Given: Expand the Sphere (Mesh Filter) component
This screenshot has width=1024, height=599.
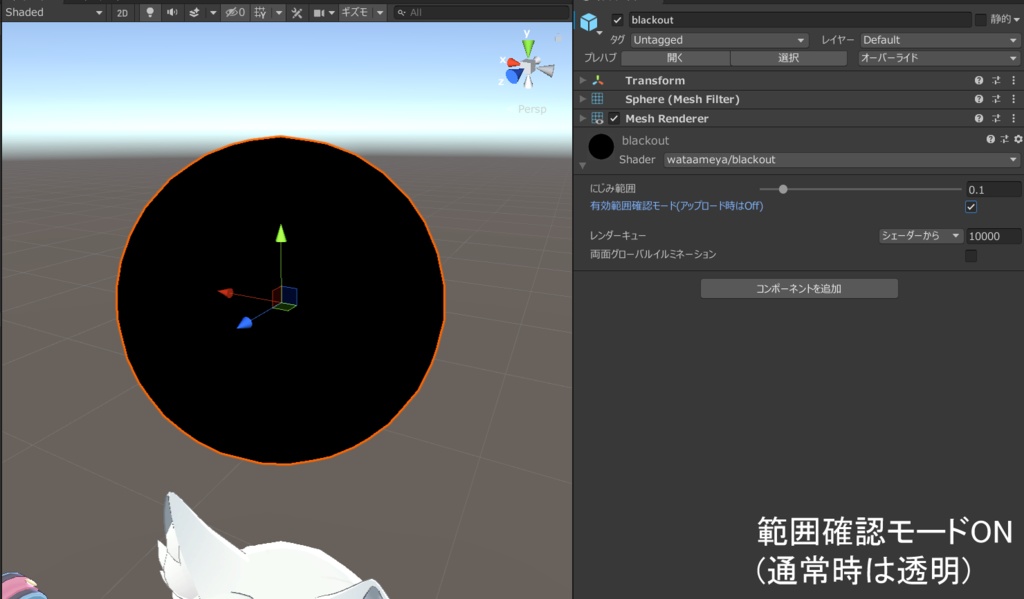Looking at the screenshot, I should [583, 99].
